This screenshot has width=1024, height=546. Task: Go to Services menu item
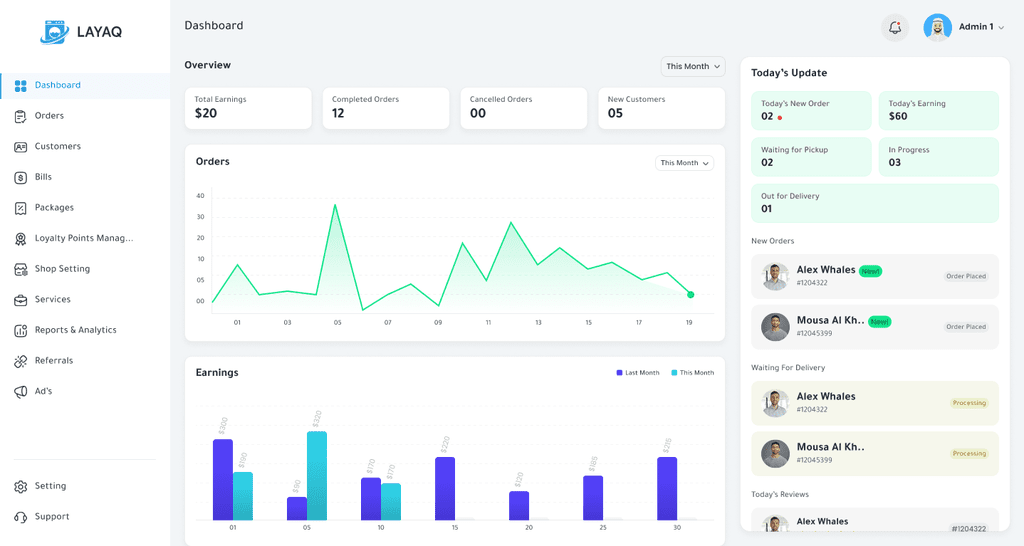pos(52,300)
